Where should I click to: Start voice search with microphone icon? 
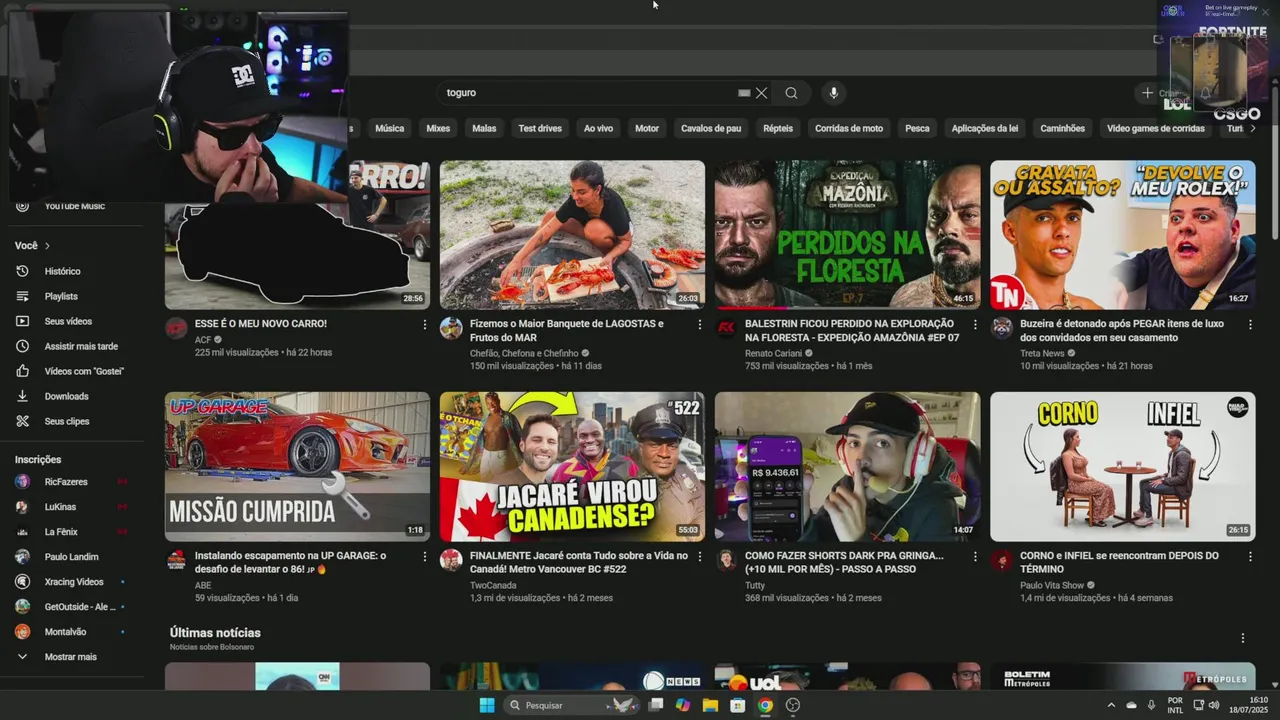[833, 93]
